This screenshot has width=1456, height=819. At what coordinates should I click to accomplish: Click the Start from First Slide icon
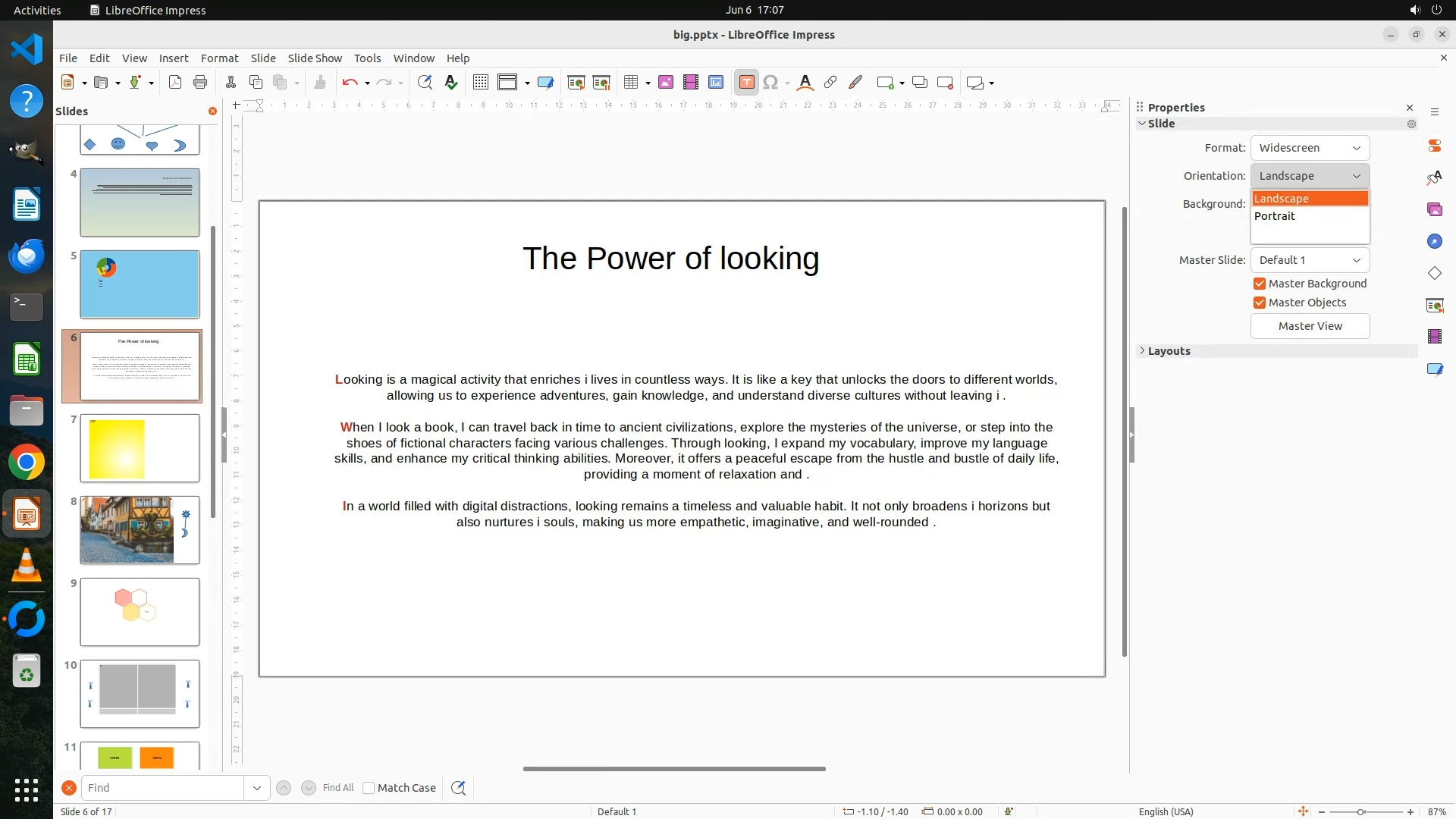click(x=576, y=83)
